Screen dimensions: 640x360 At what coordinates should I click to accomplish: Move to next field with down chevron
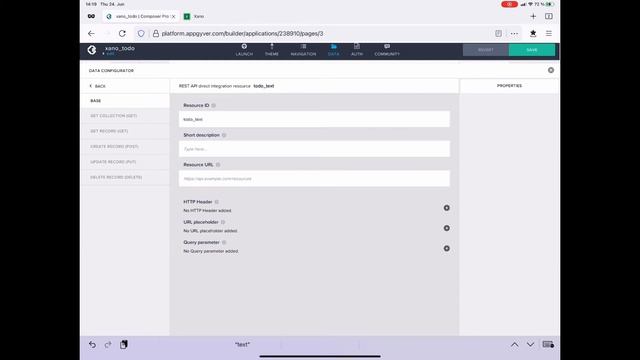click(x=530, y=344)
